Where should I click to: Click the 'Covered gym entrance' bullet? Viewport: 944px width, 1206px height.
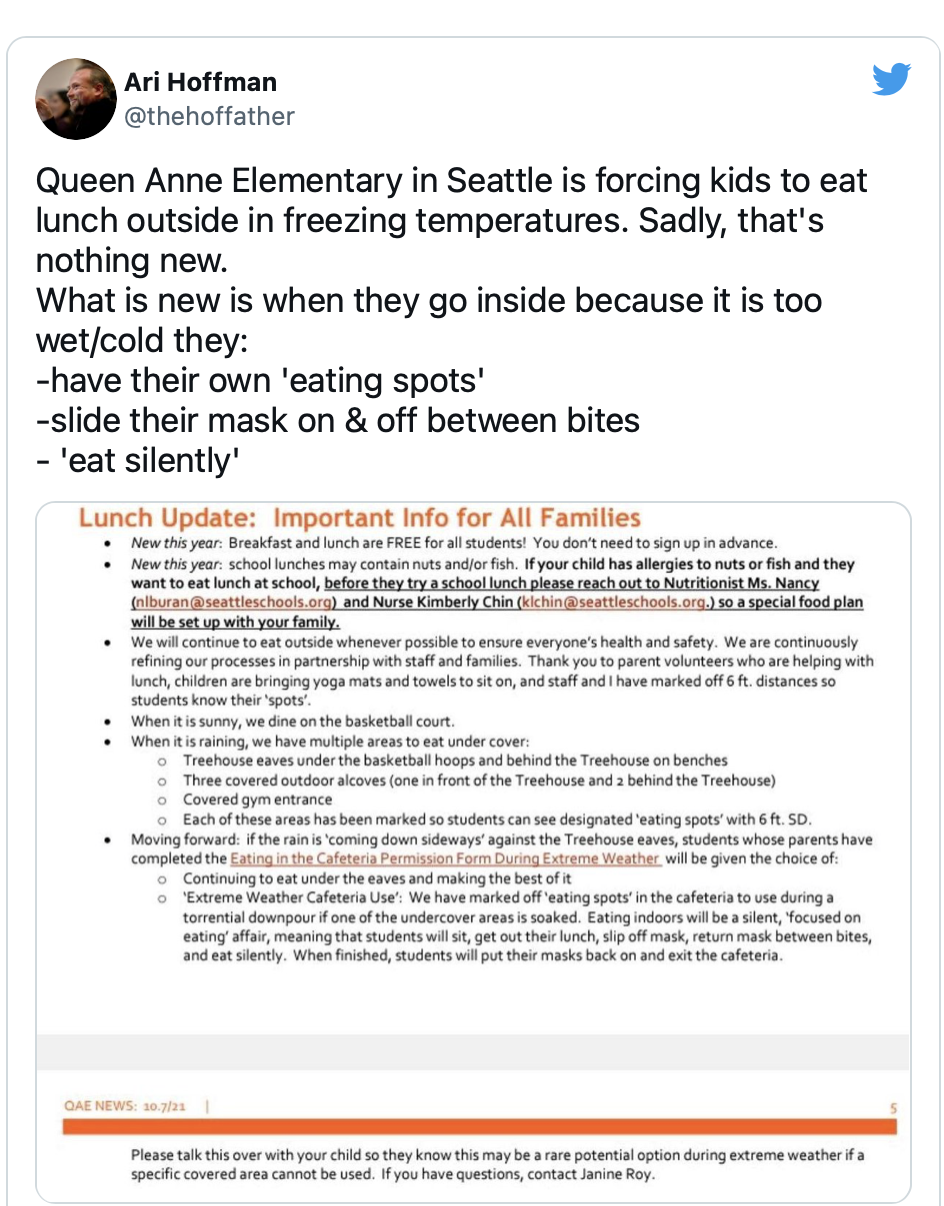pos(257,800)
